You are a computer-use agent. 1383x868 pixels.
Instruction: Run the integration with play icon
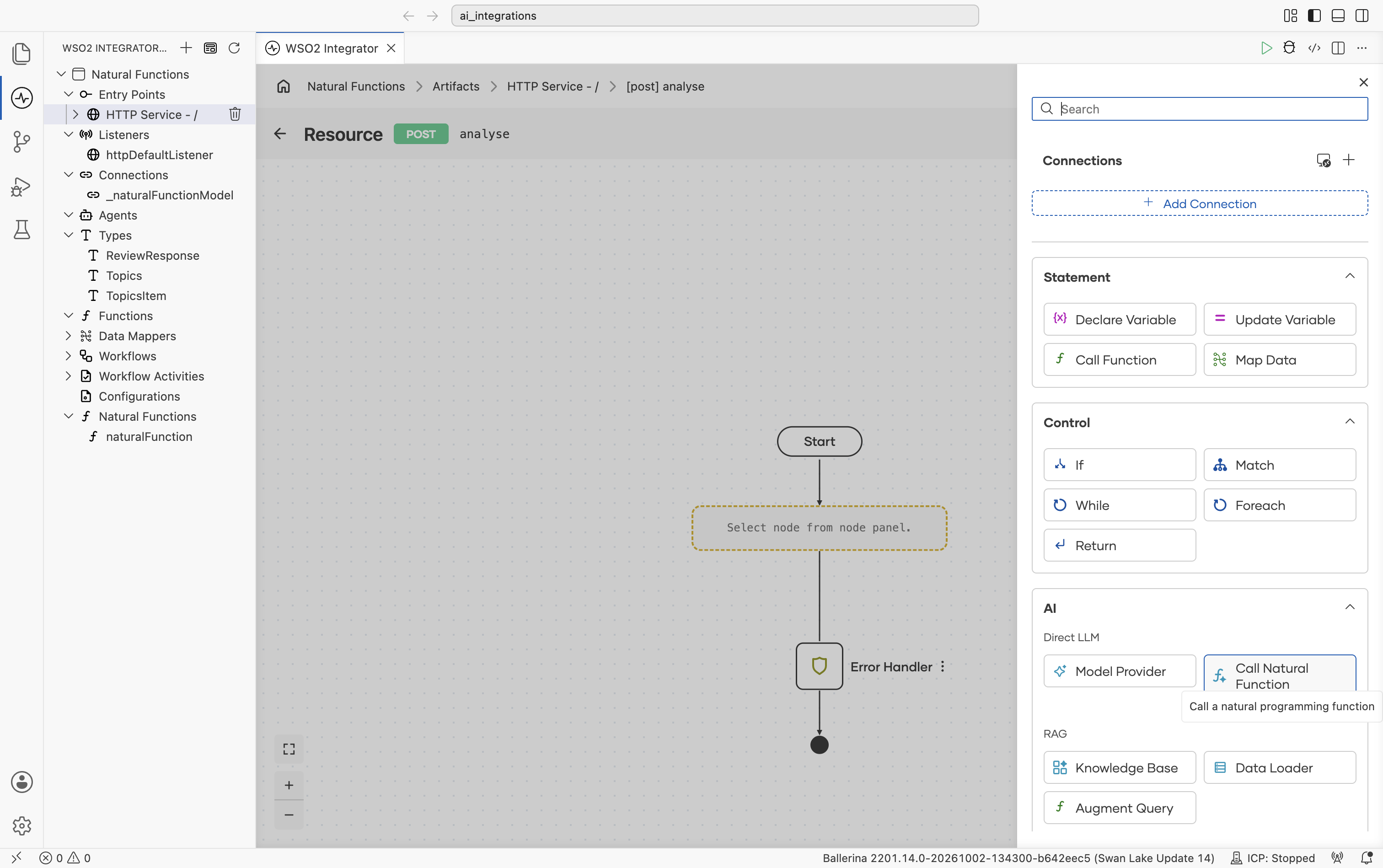pos(1266,48)
